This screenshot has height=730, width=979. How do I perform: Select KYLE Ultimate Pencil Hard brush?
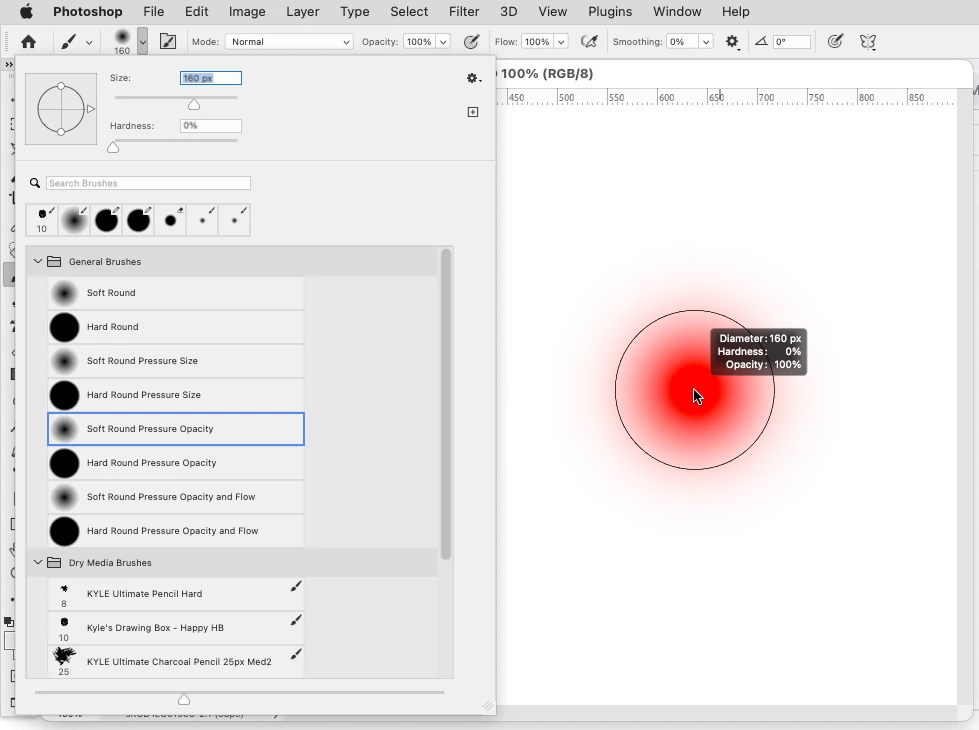pos(176,594)
